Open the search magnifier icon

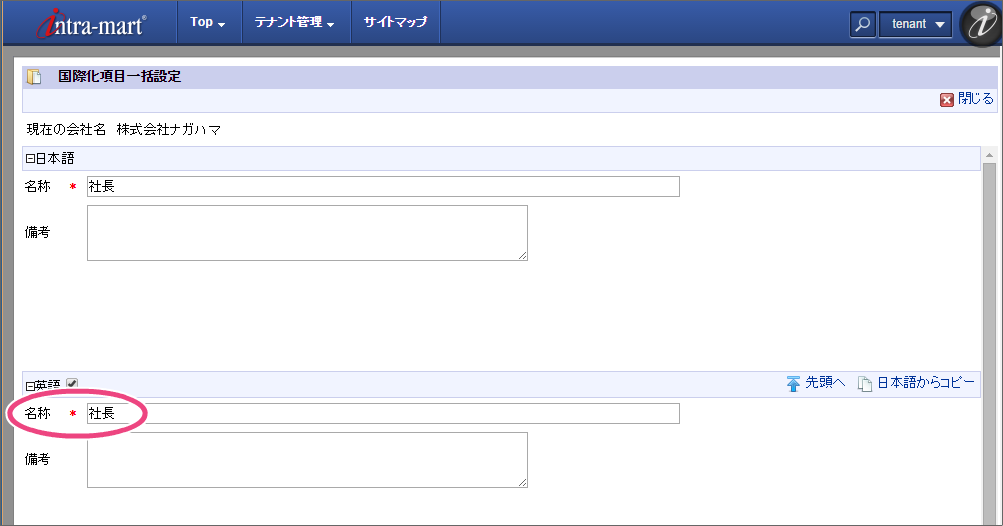862,24
